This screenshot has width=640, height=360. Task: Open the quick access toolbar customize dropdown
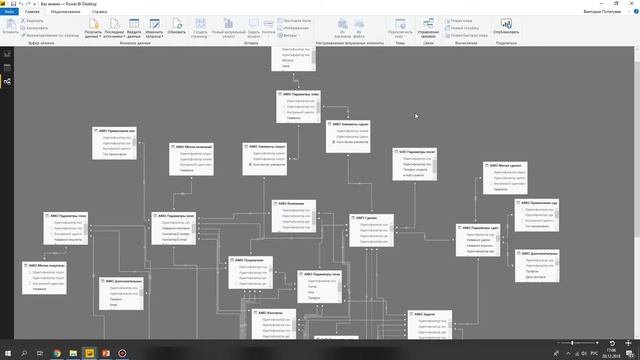pyautogui.click(x=34, y=4)
